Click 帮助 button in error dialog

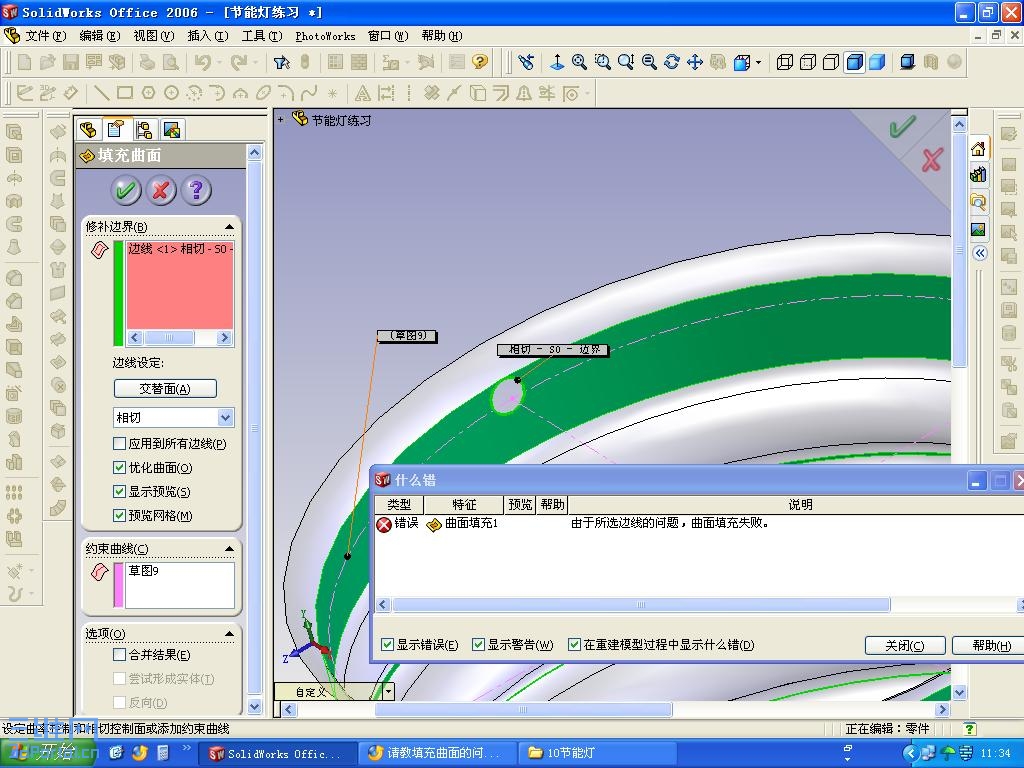[990, 645]
